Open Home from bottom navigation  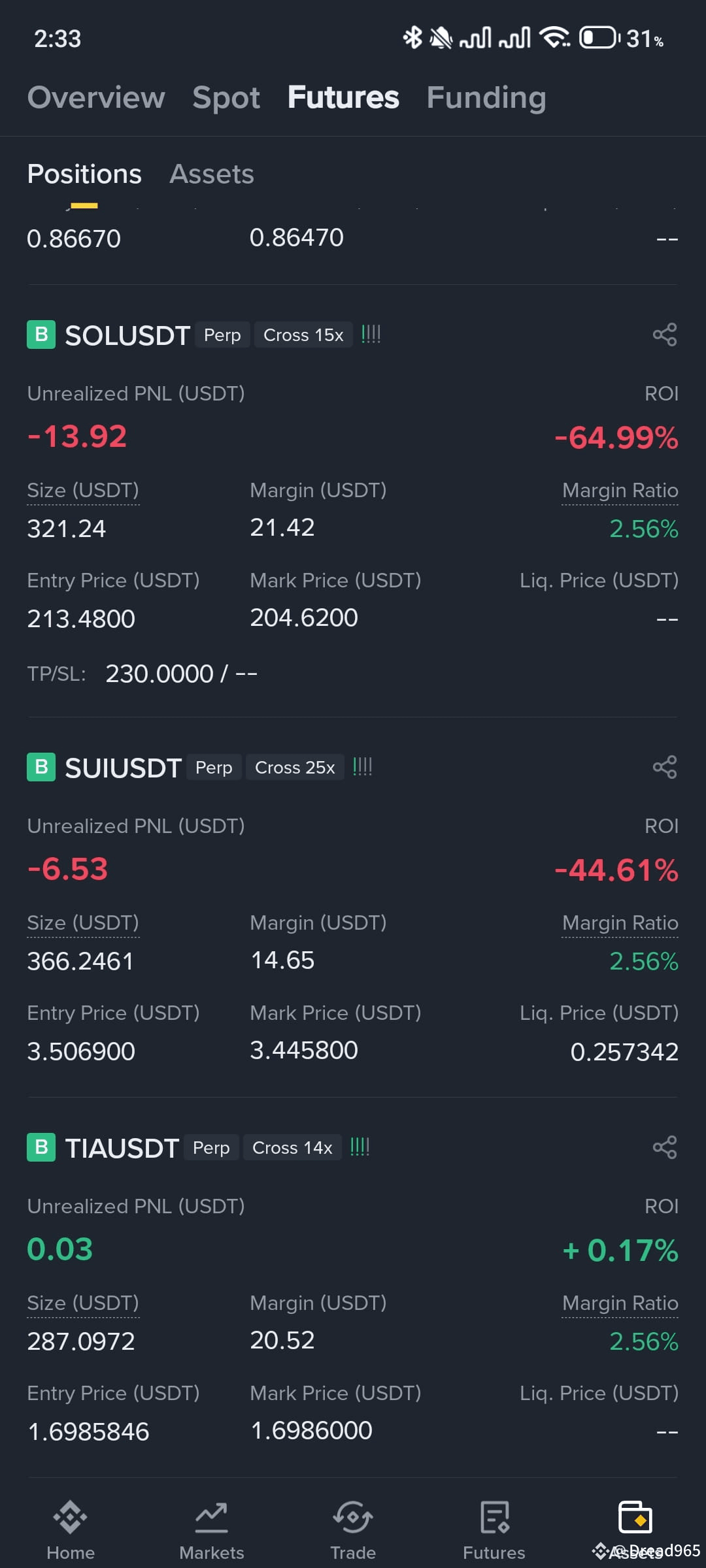(x=71, y=1531)
